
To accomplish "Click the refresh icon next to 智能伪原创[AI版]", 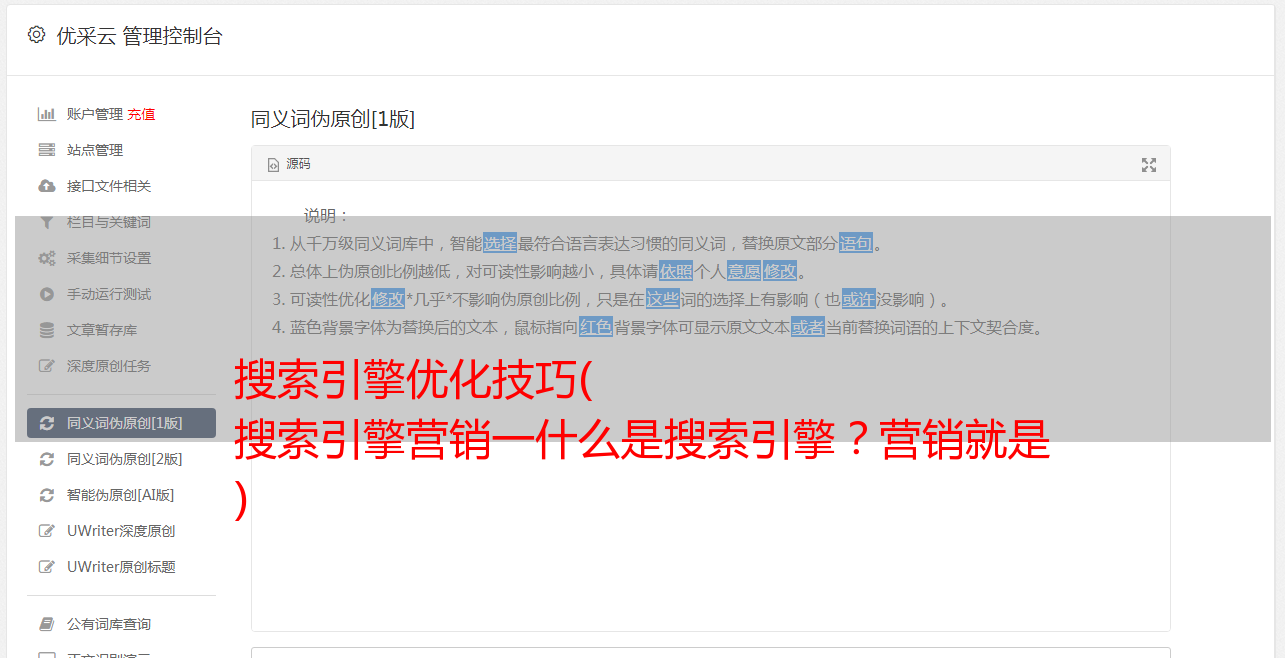I will point(46,495).
